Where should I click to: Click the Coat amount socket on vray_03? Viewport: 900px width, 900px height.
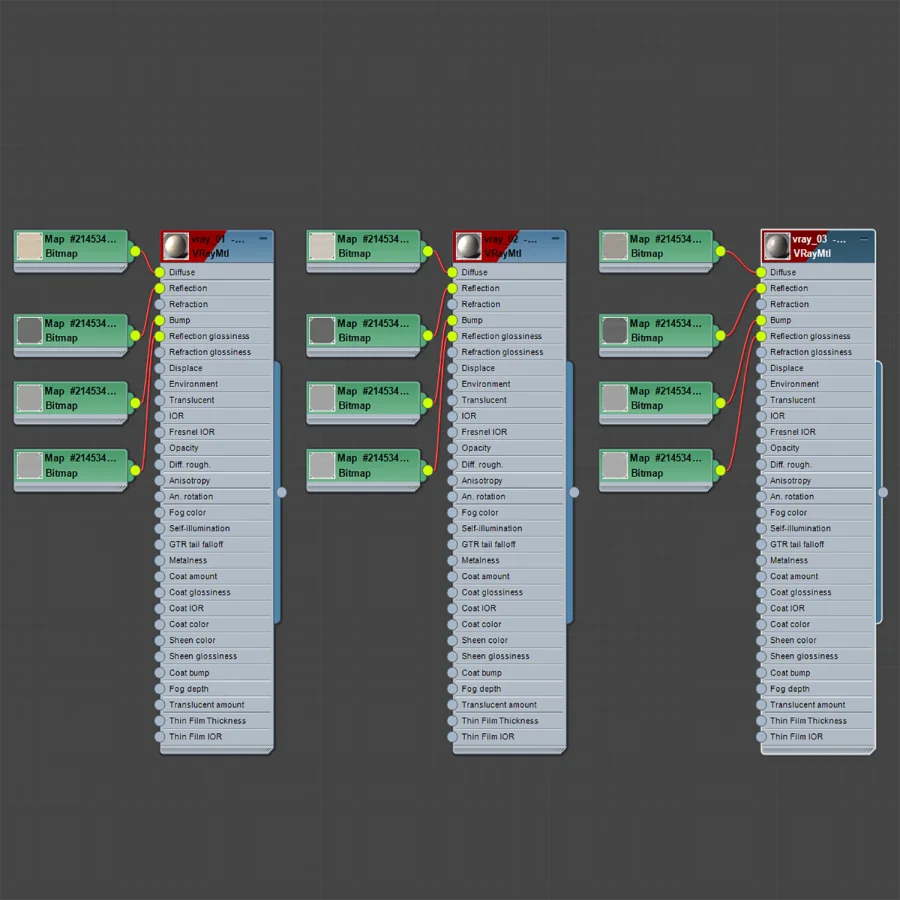point(761,576)
